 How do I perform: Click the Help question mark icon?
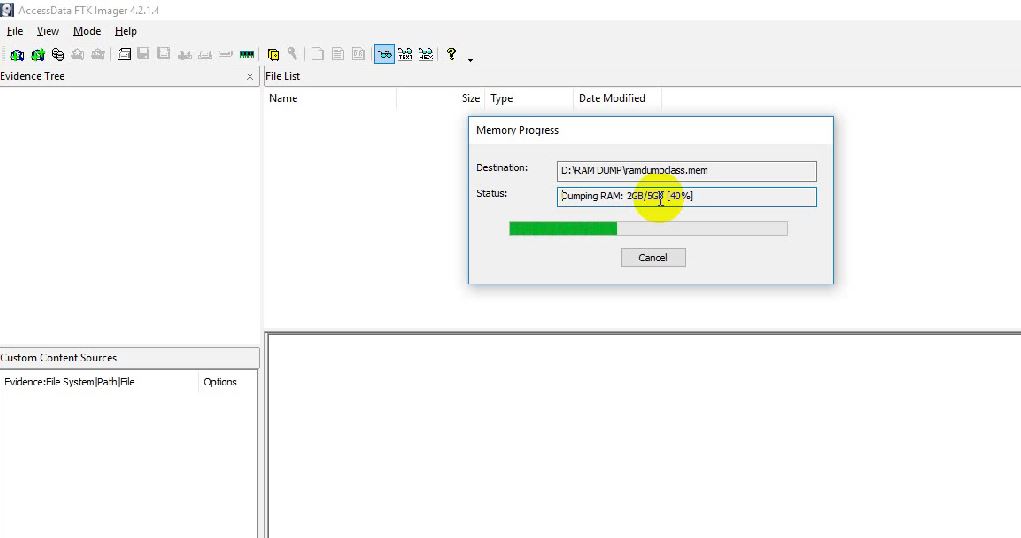click(x=451, y=54)
